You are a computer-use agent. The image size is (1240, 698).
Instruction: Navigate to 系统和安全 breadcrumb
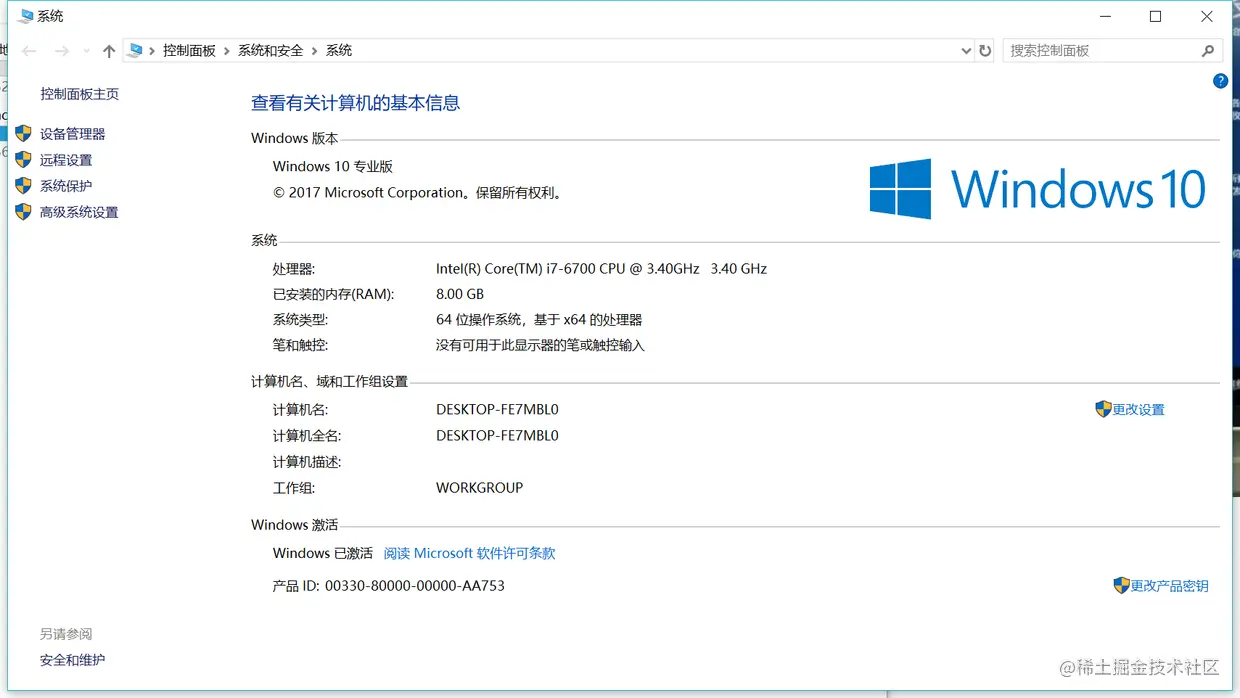coord(270,51)
